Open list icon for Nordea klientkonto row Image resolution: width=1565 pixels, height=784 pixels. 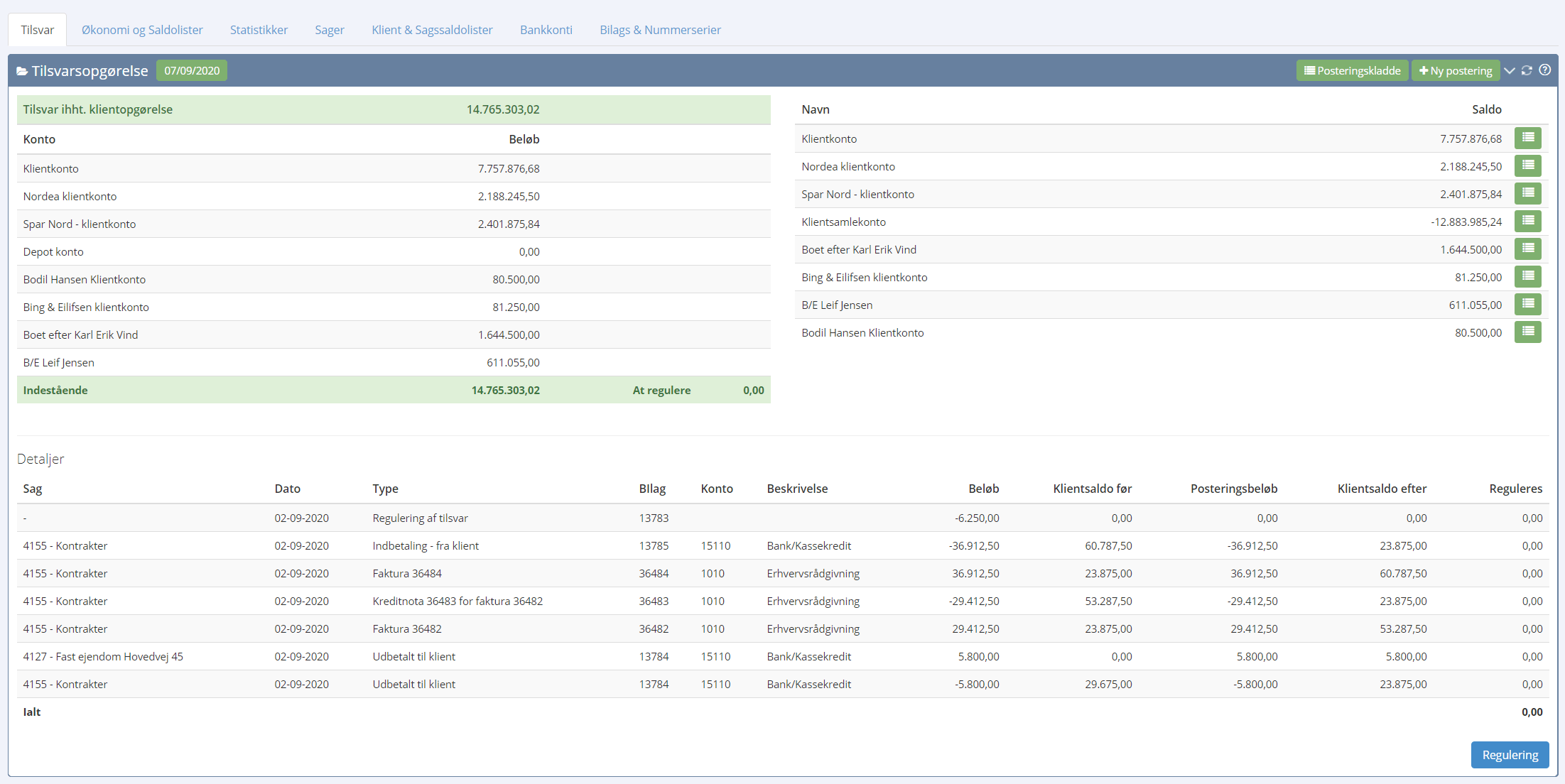(1527, 165)
